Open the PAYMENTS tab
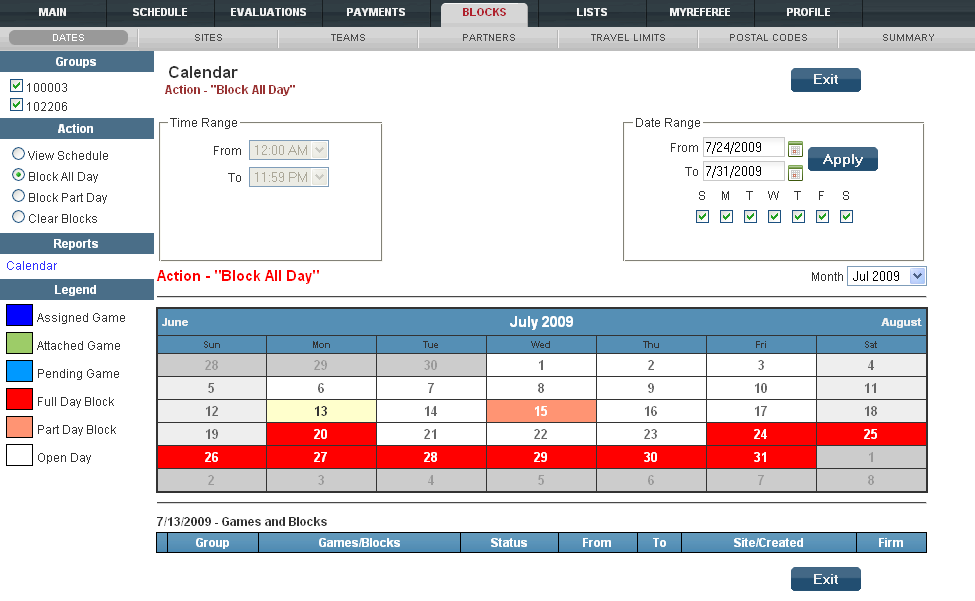 (x=376, y=12)
